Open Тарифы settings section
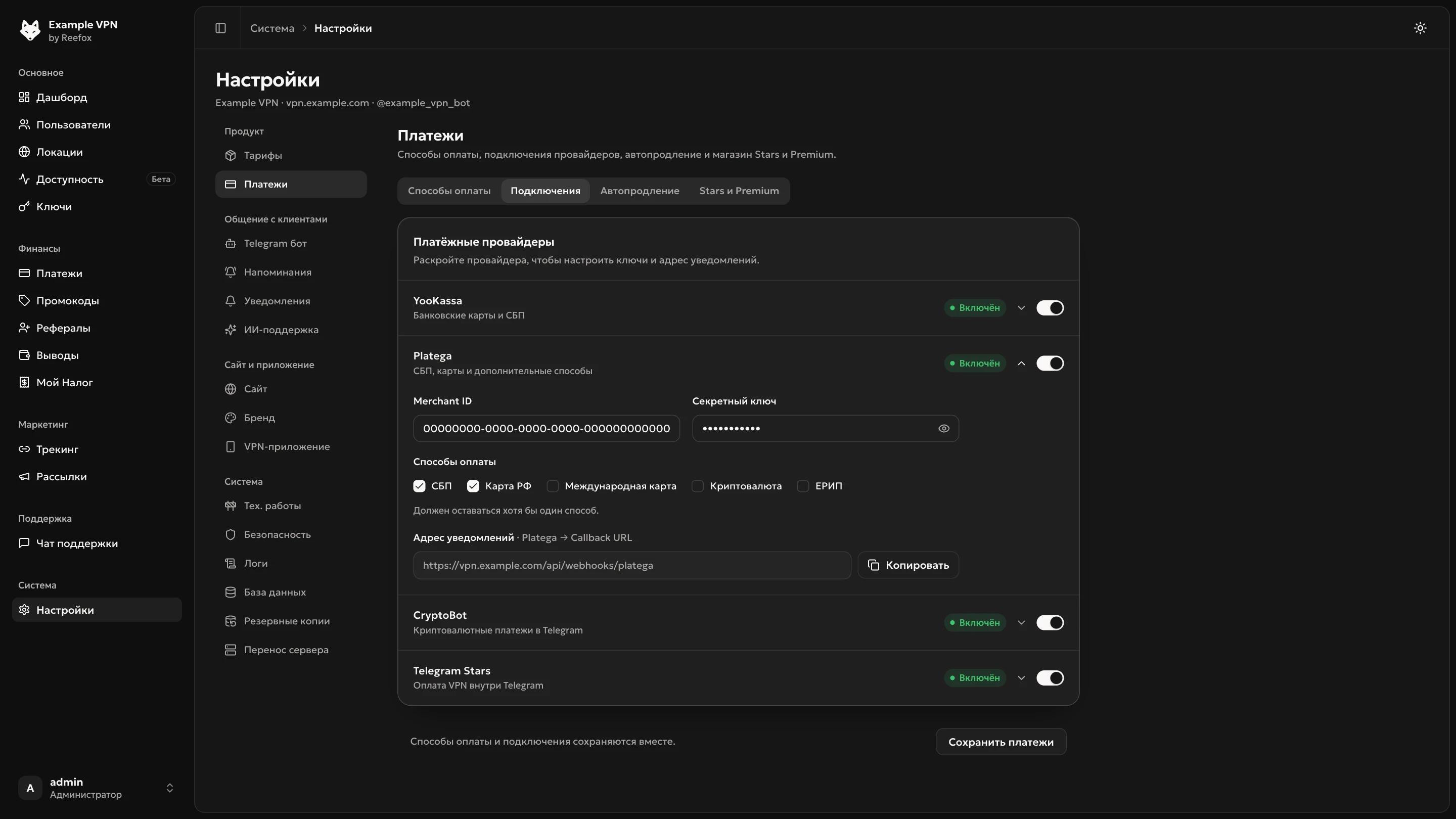Image resolution: width=1456 pixels, height=819 pixels. point(291,155)
